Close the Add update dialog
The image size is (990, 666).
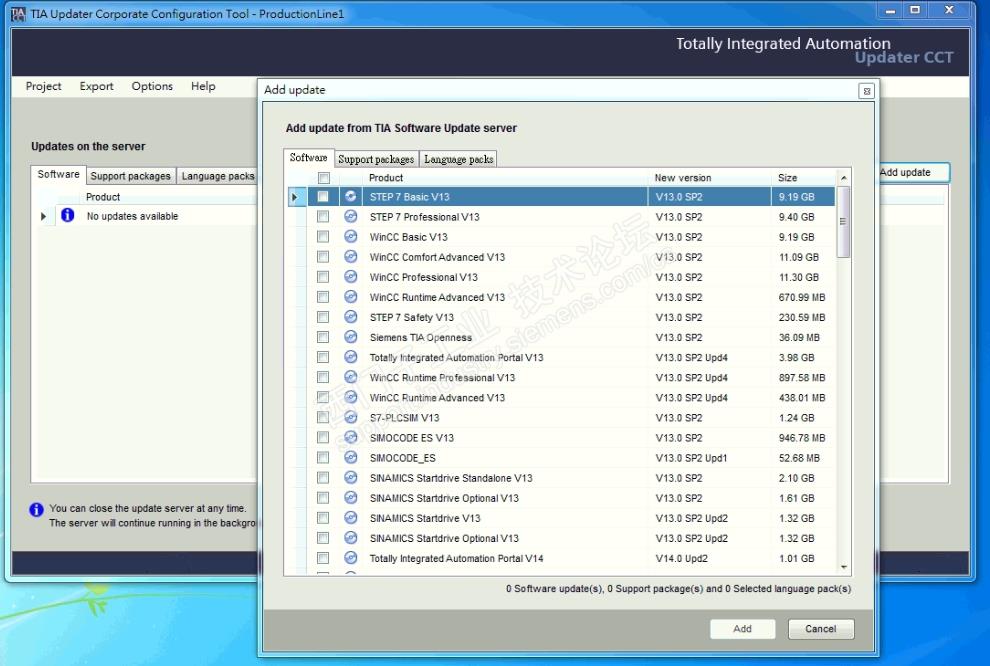pos(867,91)
